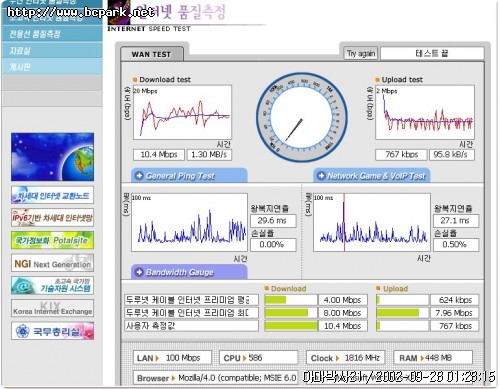The width and height of the screenshot is (500, 389).
Task: Click the Network Game & VoIP ping graph
Action: coord(372,222)
